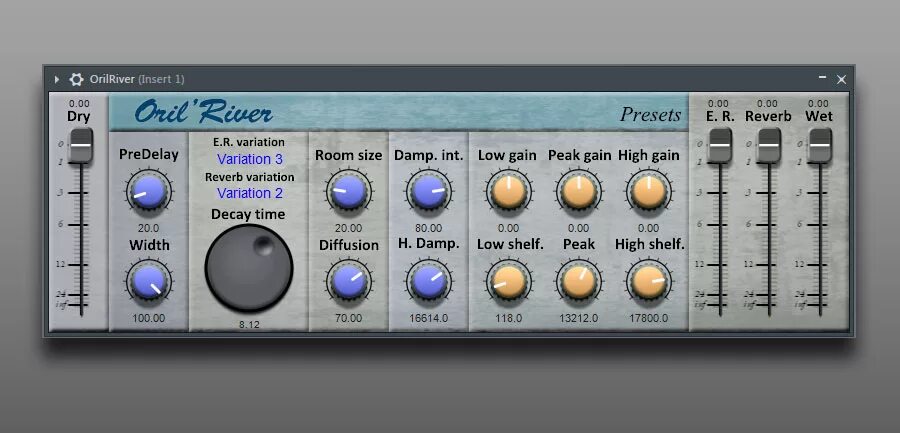
Task: Click the Peak gain knob
Action: [x=579, y=192]
